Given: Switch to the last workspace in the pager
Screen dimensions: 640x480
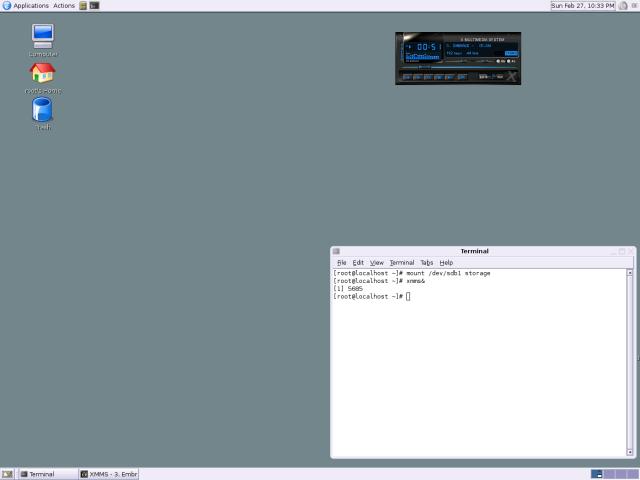Looking at the screenshot, I should (x=633, y=474).
